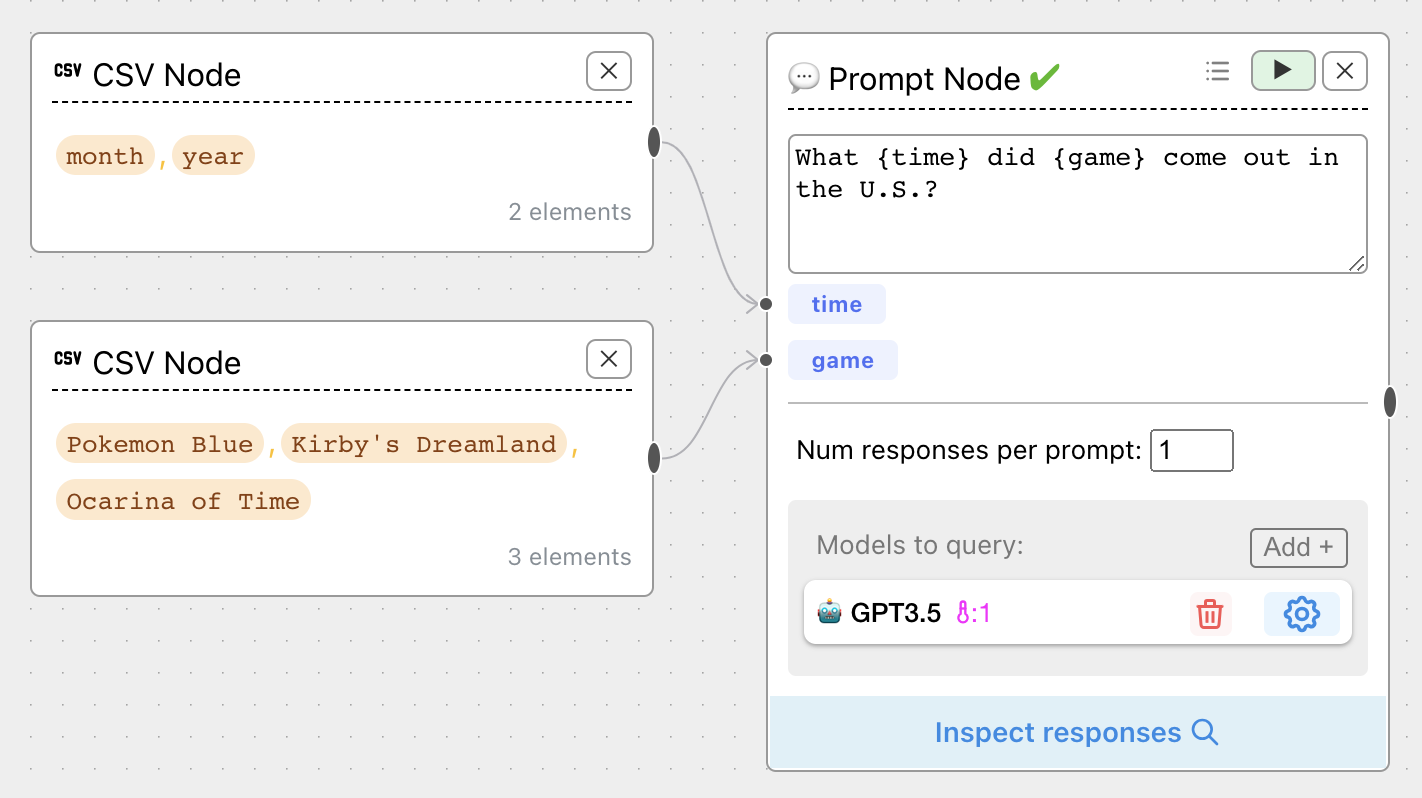The height and width of the screenshot is (798, 1422).
Task: Run the Prompt Node with the play button
Action: [1283, 71]
